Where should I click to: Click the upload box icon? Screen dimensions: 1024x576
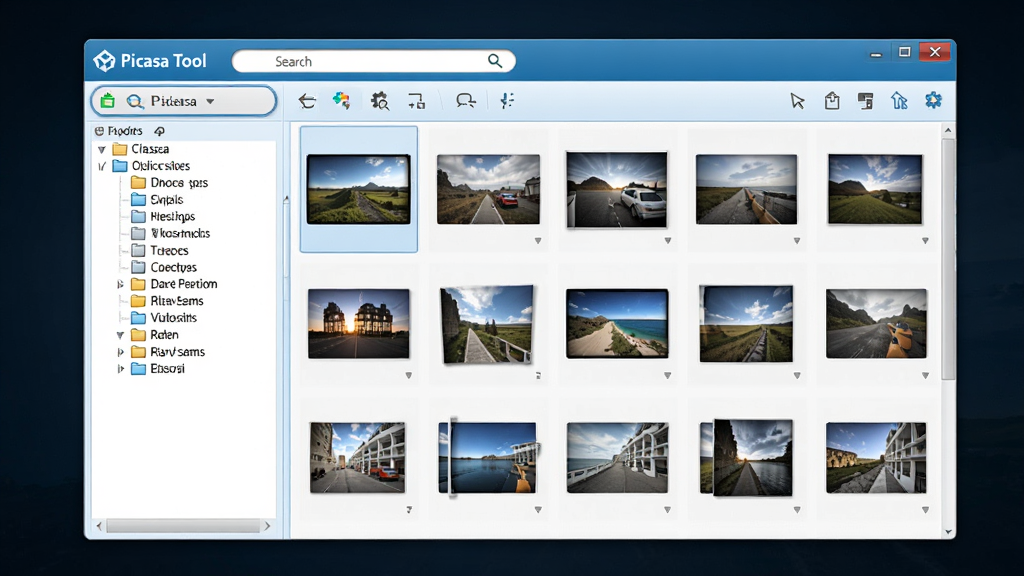(832, 101)
